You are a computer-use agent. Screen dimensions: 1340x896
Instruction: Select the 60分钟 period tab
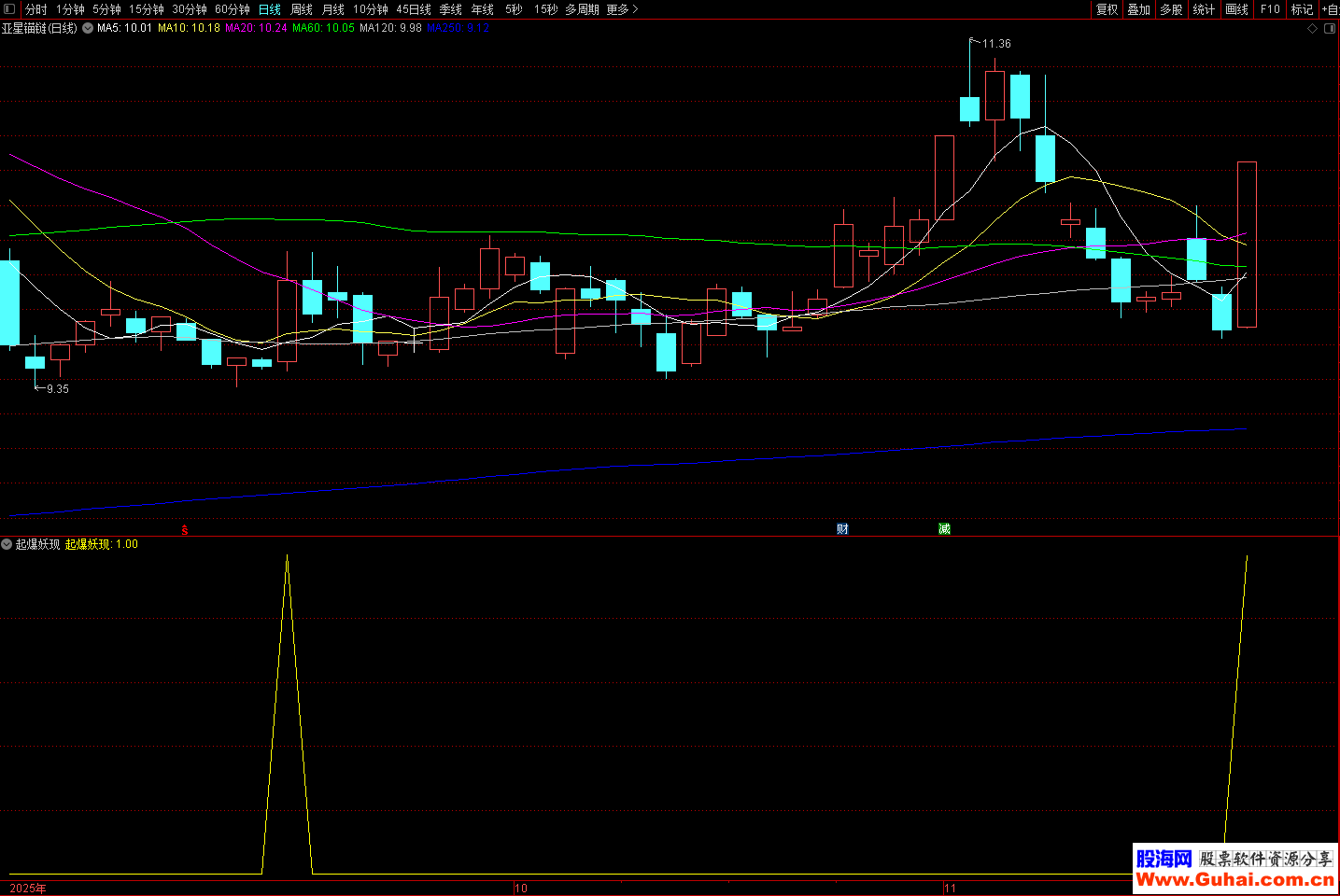pyautogui.click(x=233, y=9)
